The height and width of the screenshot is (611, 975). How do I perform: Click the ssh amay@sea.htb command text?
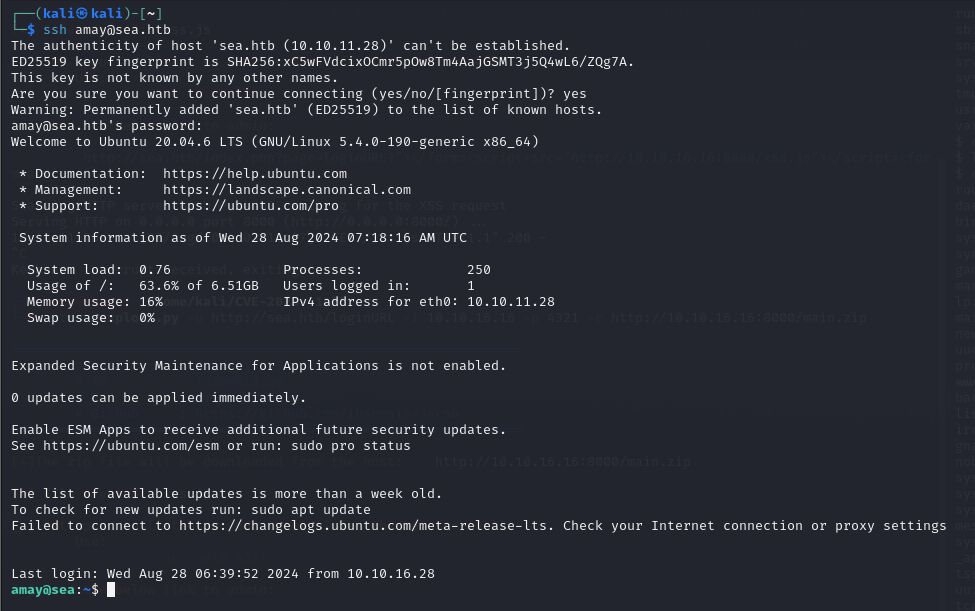[107, 29]
